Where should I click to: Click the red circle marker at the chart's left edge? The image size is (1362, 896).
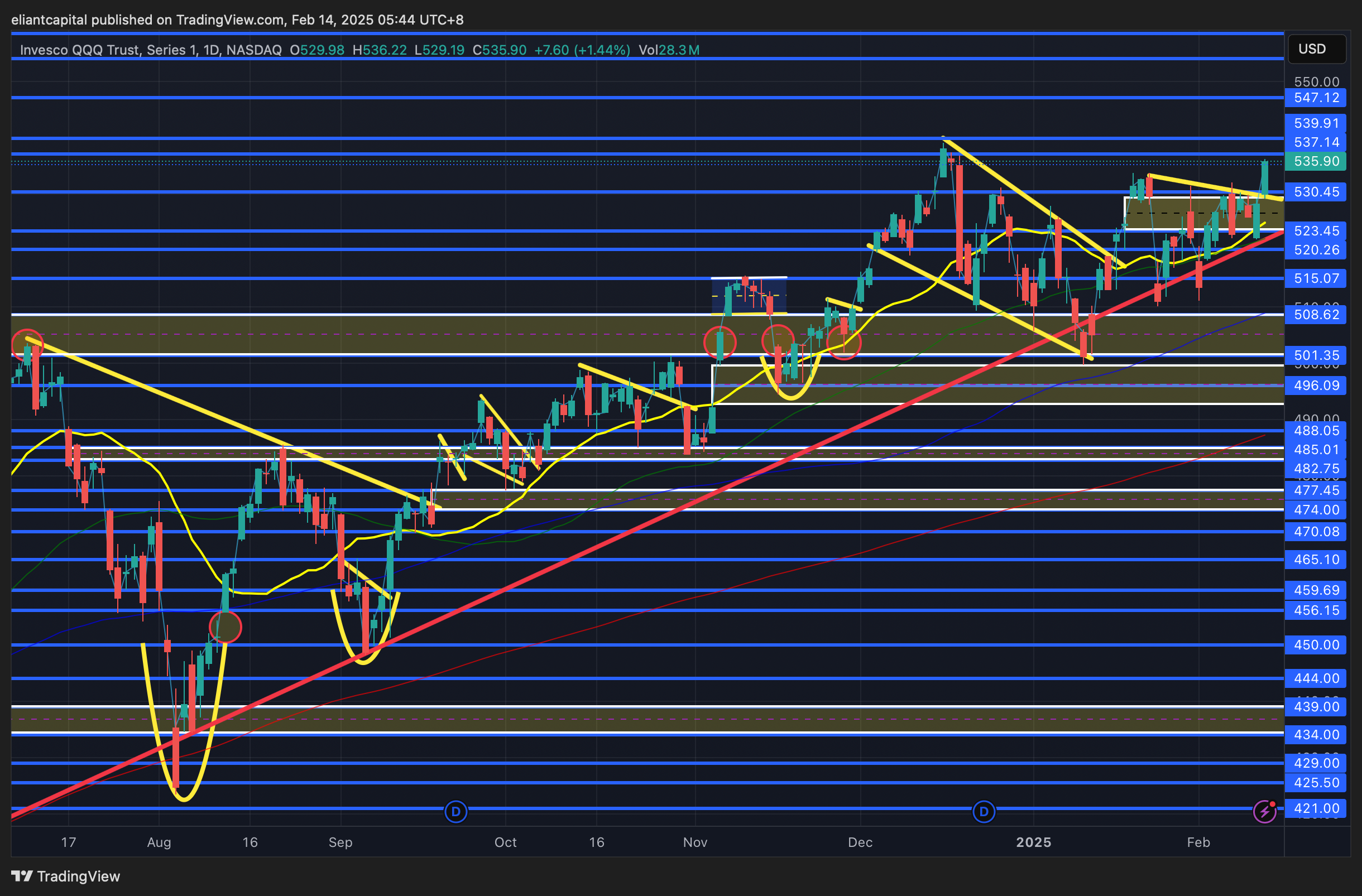pyautogui.click(x=27, y=345)
